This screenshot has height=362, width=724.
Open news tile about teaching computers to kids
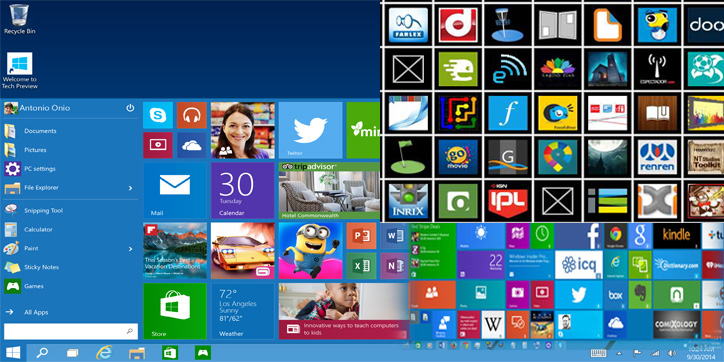[x=344, y=311]
